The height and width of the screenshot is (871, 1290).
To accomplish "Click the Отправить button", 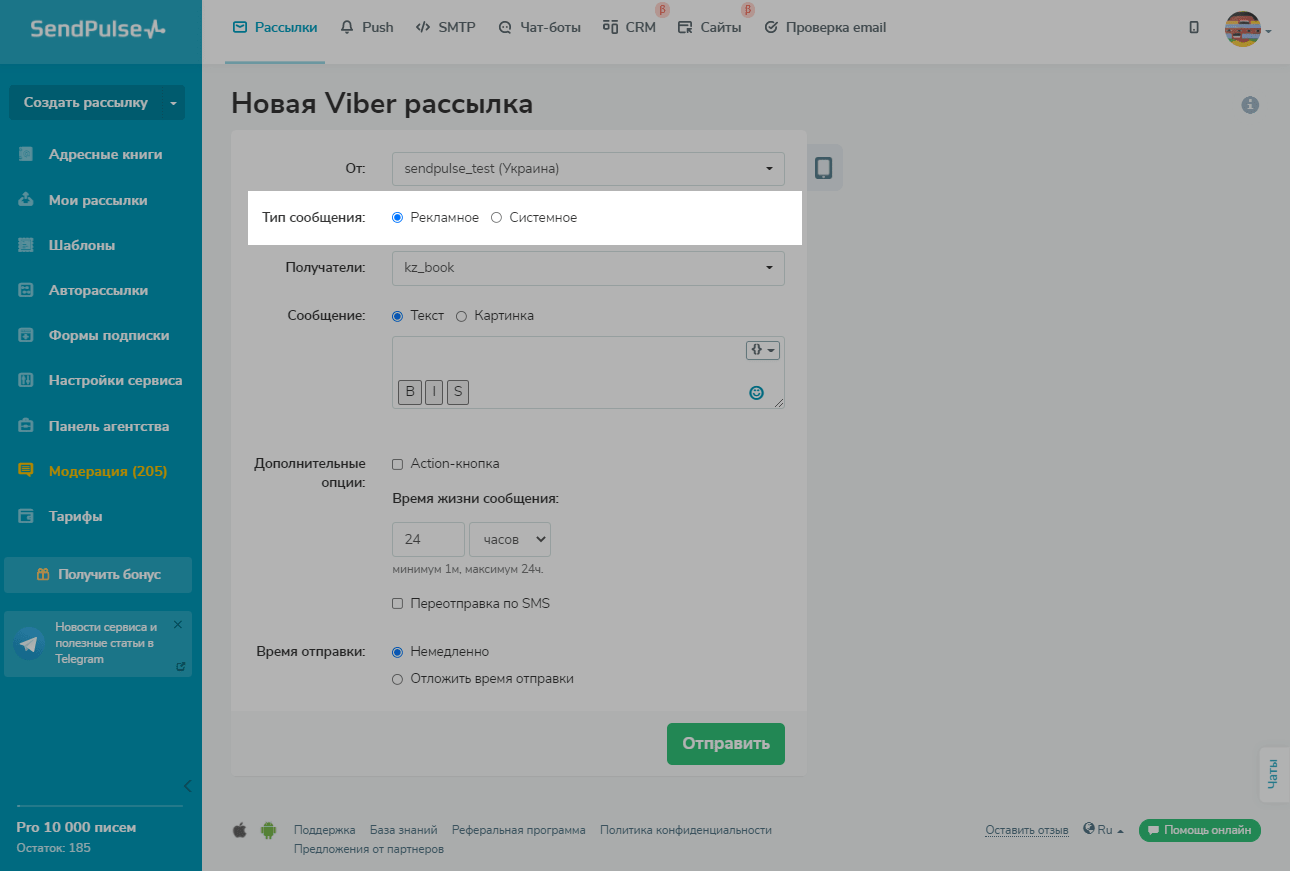I will (726, 744).
